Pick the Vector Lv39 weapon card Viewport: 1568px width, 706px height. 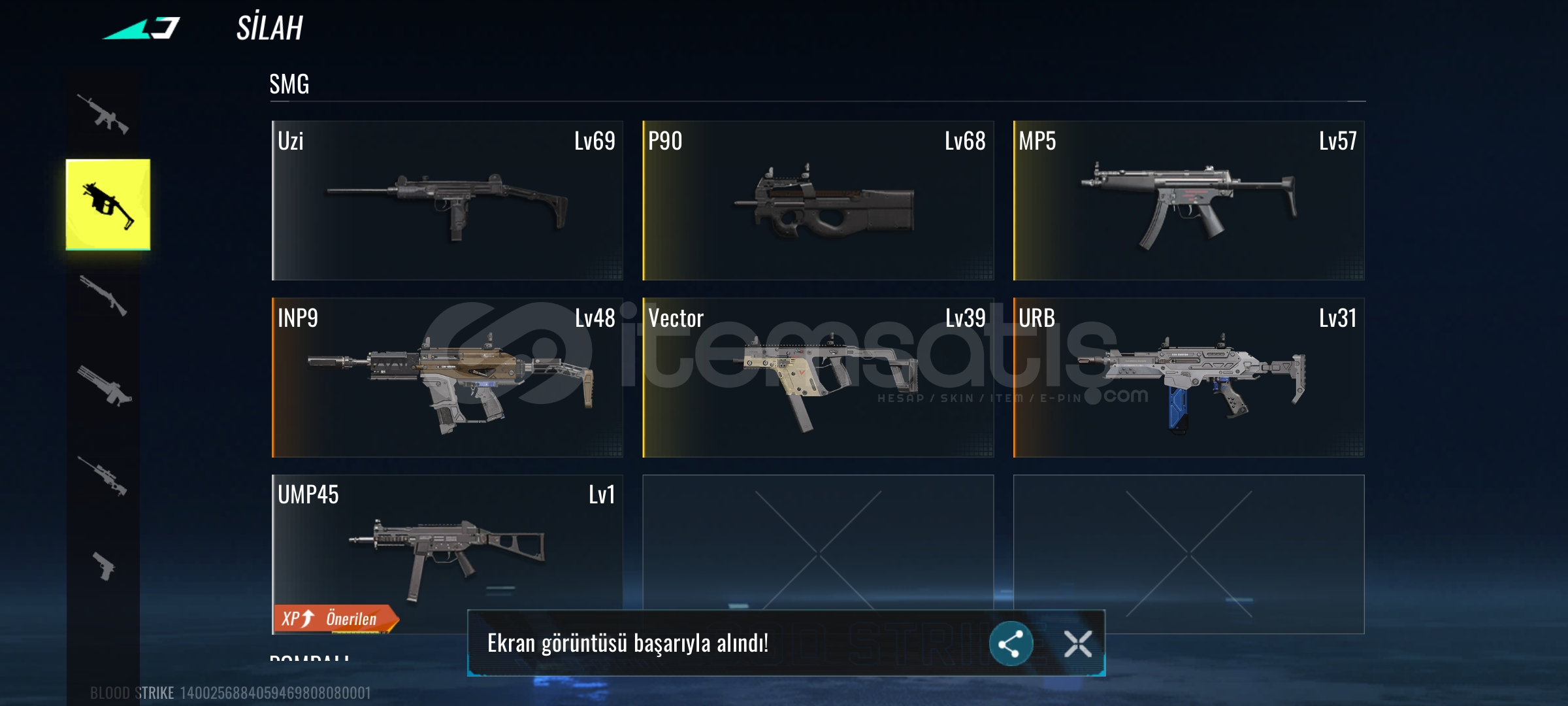[x=818, y=378]
